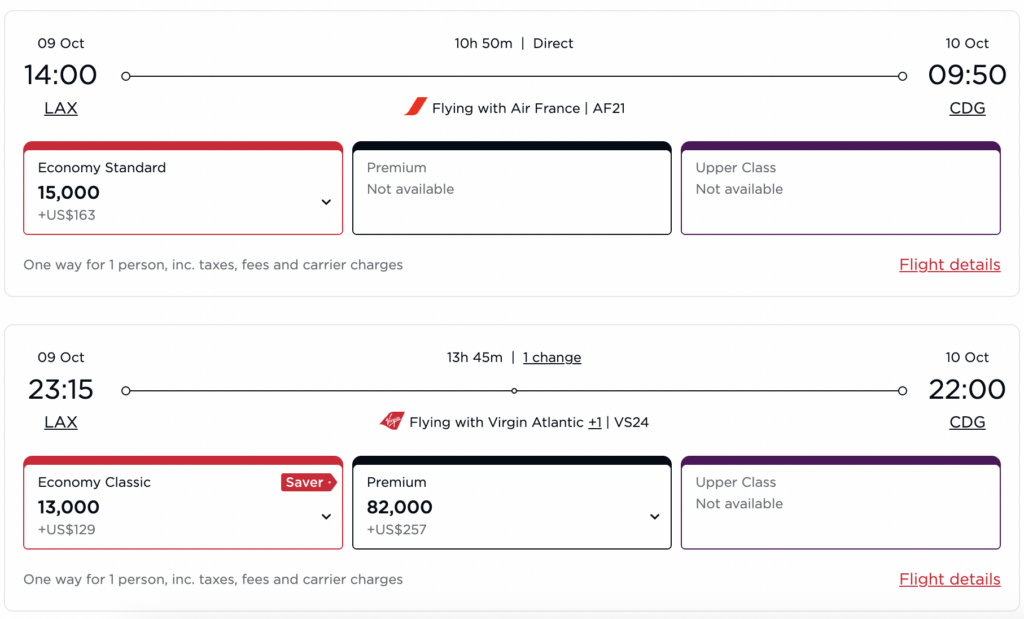Open Flight details for the Air France flight
This screenshot has height=619, width=1024.
949,265
